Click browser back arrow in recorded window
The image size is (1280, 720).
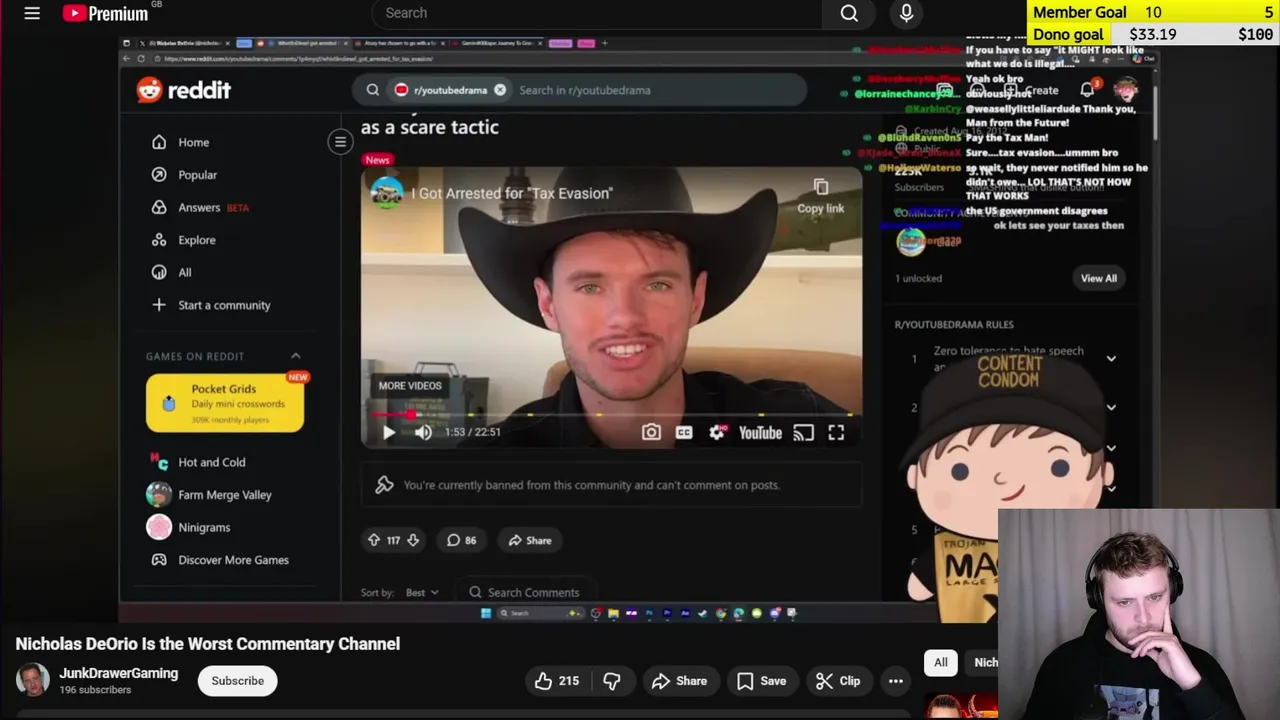point(127,59)
